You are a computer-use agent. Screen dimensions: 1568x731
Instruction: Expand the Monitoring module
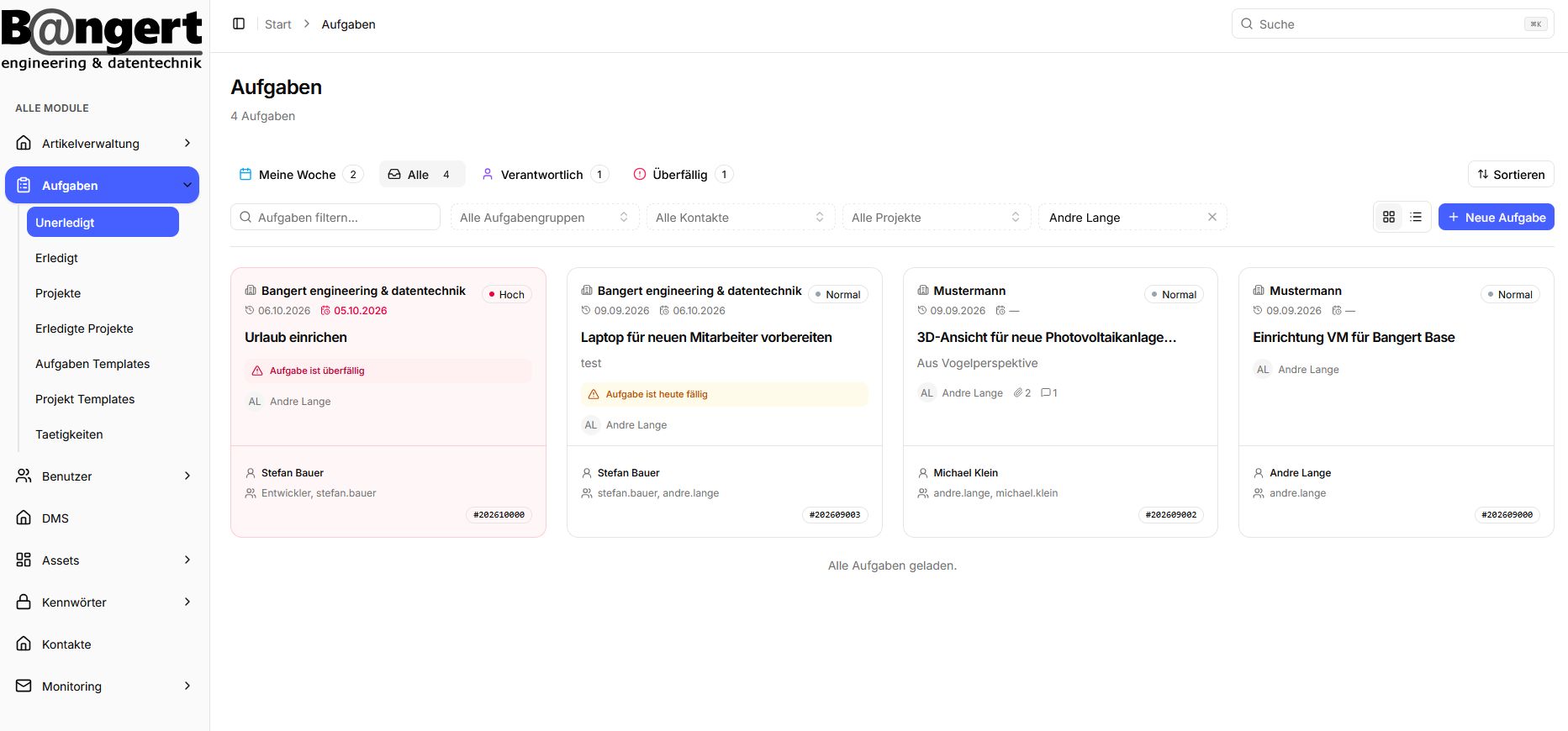pos(187,686)
